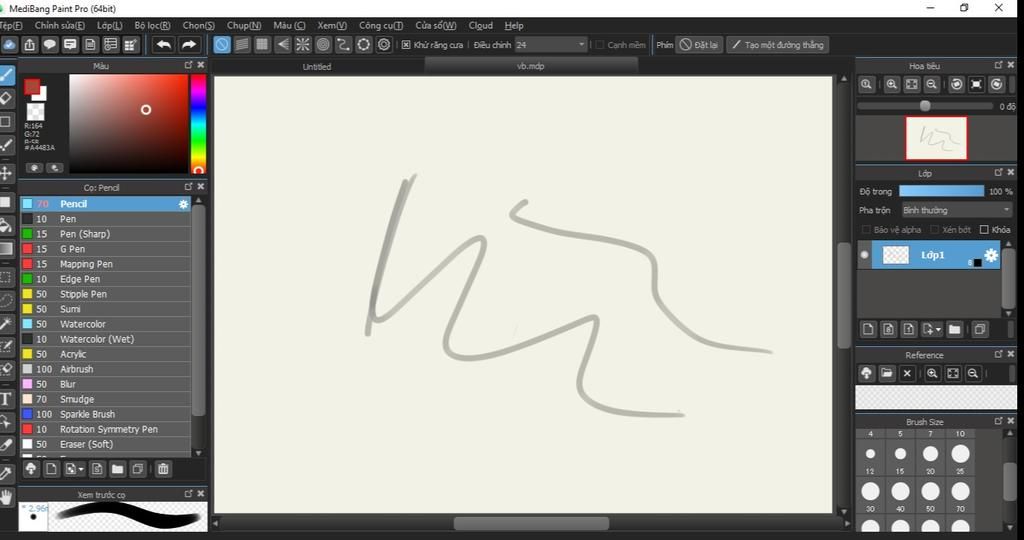Hide the Lớp1 layer visibility
The width and height of the screenshot is (1024, 540).
click(865, 255)
